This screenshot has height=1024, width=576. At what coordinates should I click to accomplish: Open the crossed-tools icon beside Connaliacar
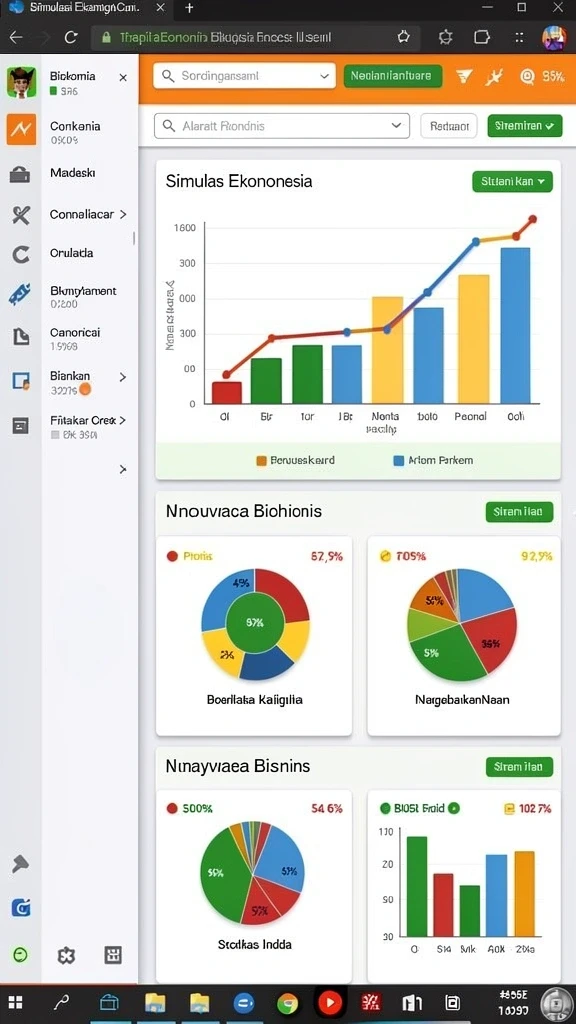(21, 215)
